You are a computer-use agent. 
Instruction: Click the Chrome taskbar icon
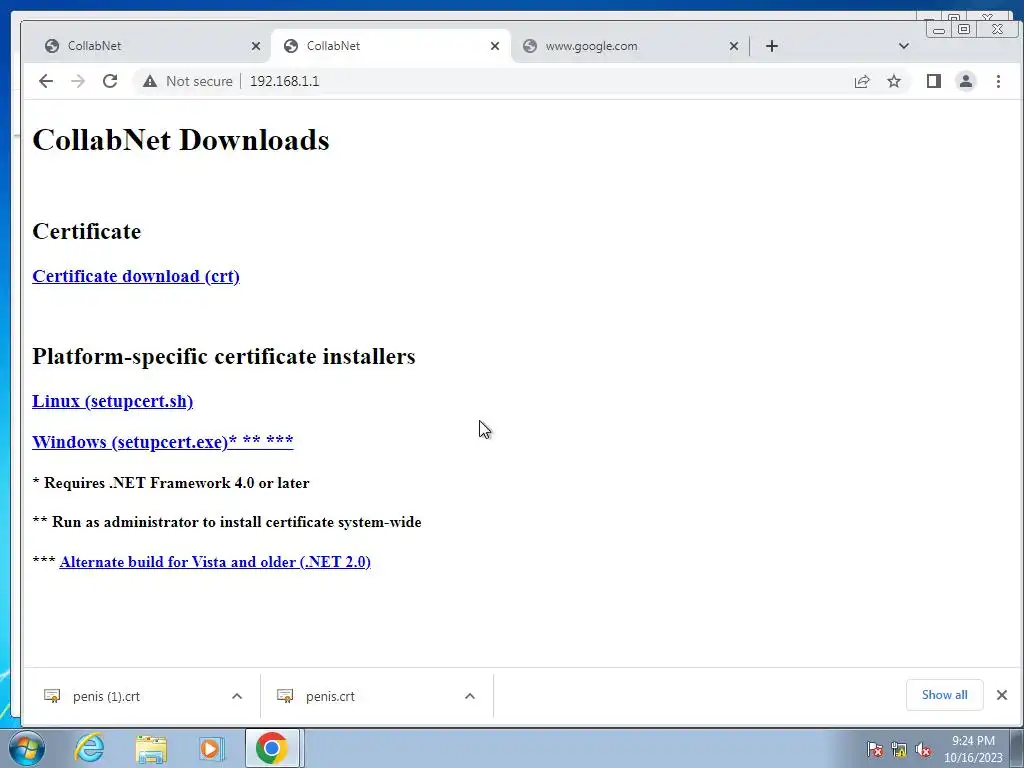pos(272,748)
